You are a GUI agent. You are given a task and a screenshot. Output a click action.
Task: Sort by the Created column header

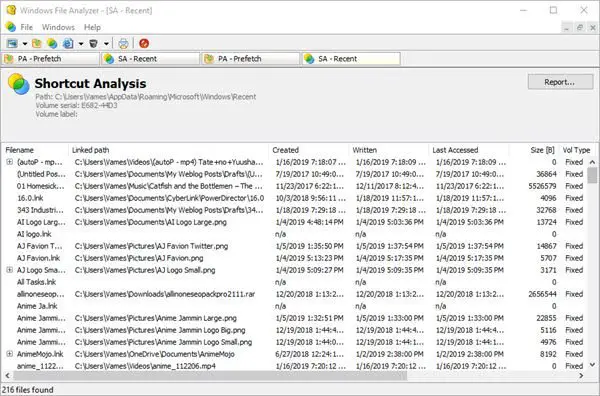click(x=309, y=150)
